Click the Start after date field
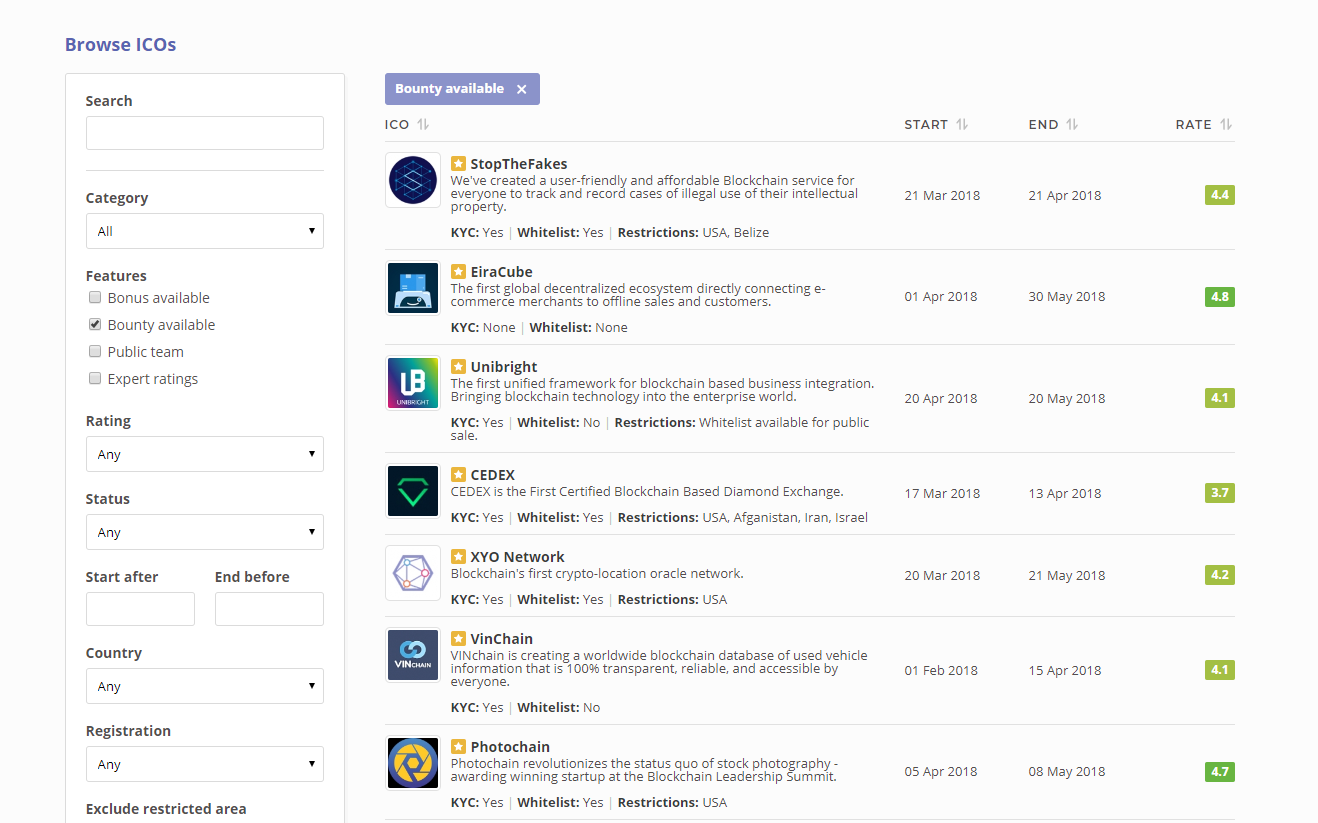Screen dimensions: 1318x823 (x=140, y=609)
